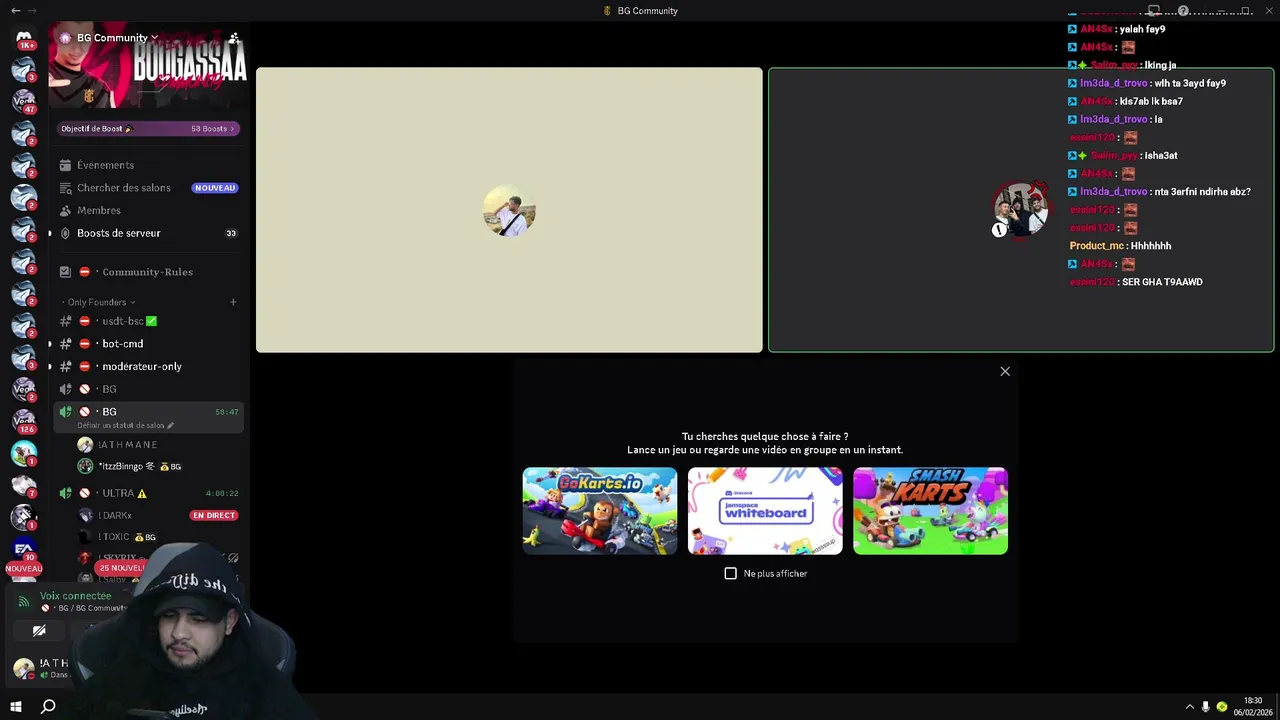
Task: Select user *itzzBinngo in BG voice channel
Action: click(130, 467)
